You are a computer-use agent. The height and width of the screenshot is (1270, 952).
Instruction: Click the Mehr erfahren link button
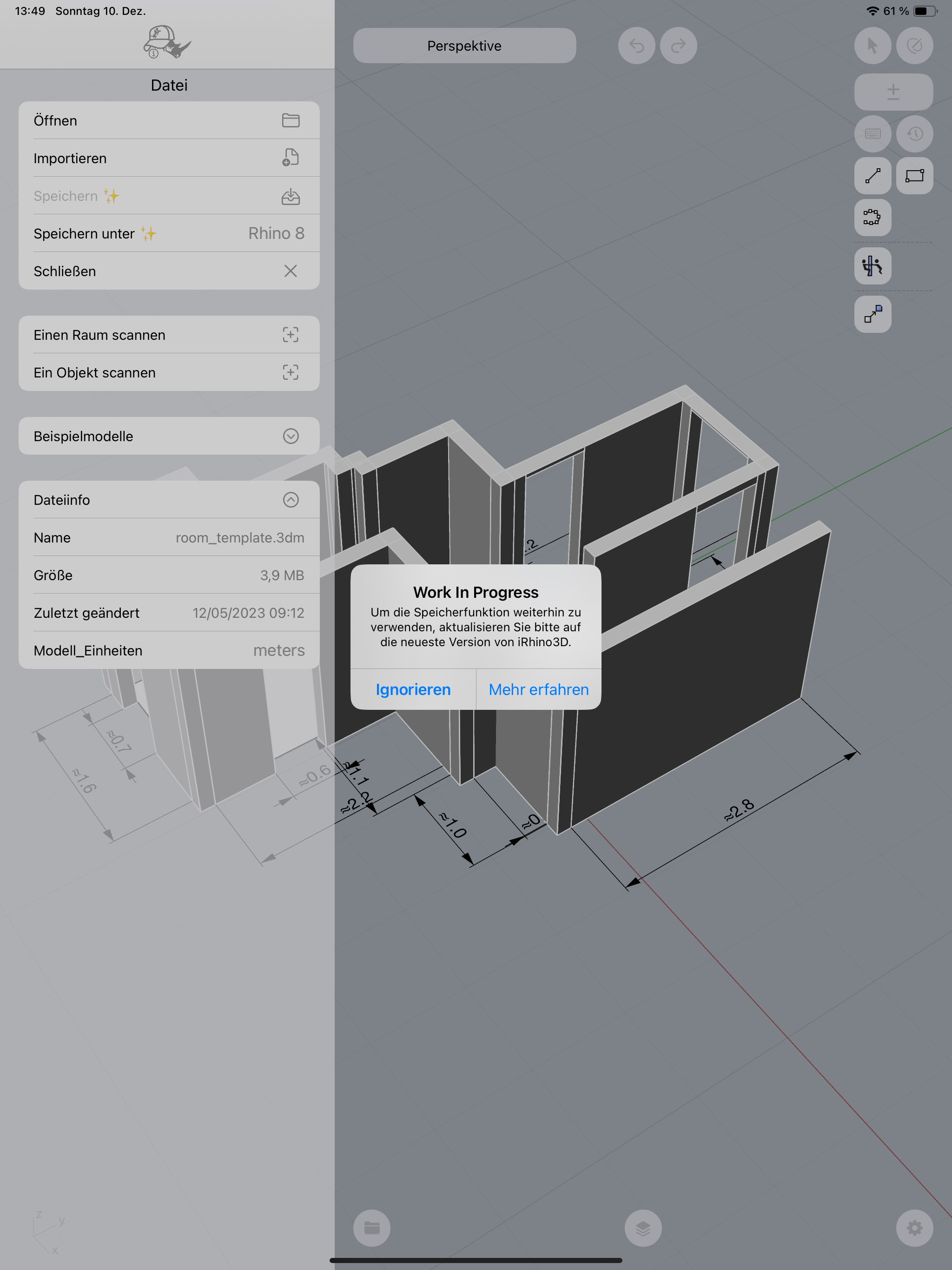(x=538, y=689)
